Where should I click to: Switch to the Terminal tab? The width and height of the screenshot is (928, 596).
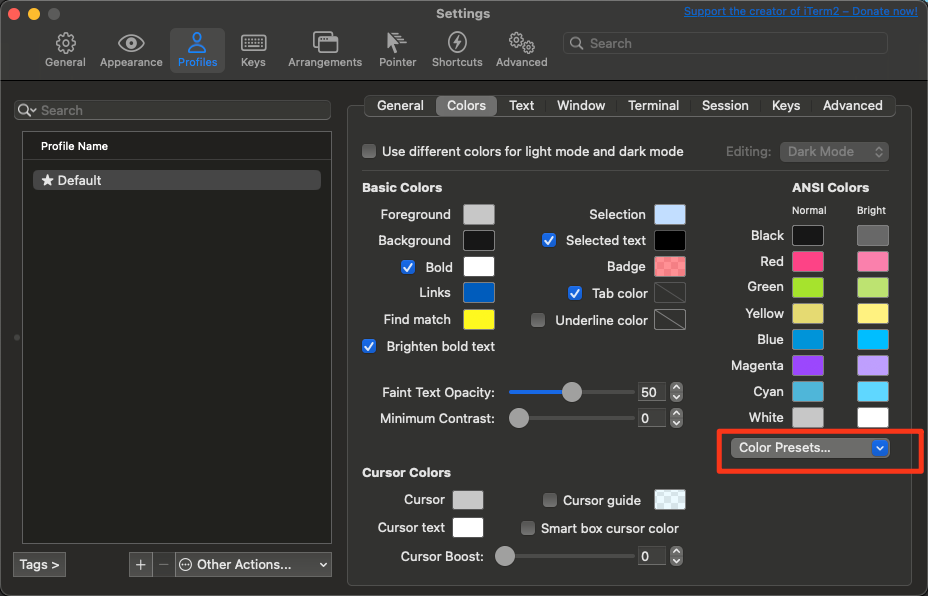[653, 106]
